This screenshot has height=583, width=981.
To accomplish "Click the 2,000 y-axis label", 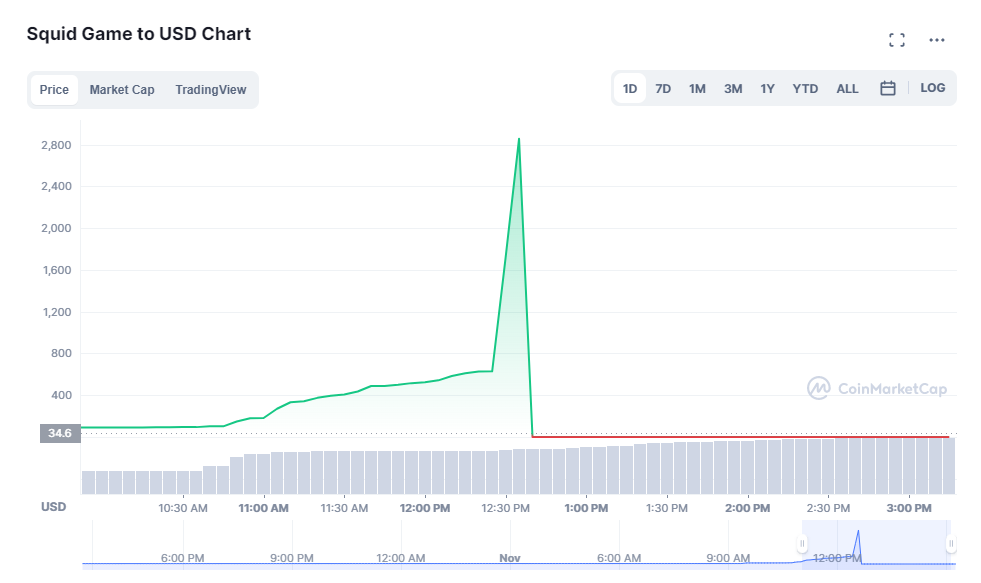I will 56,228.
